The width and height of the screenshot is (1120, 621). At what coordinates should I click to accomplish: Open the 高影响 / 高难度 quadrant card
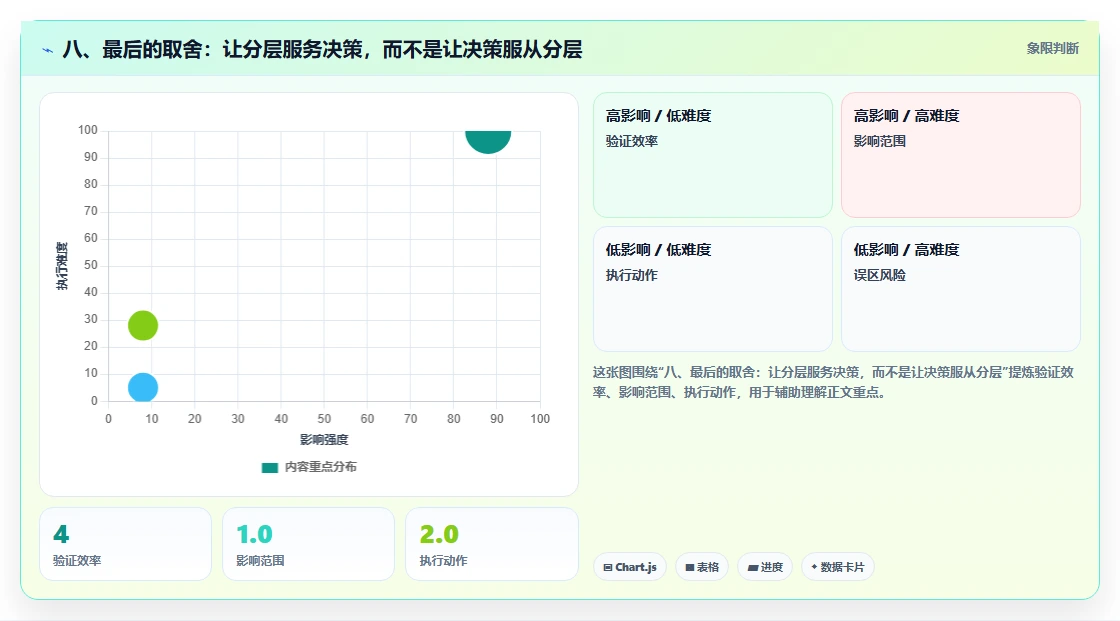[961, 154]
